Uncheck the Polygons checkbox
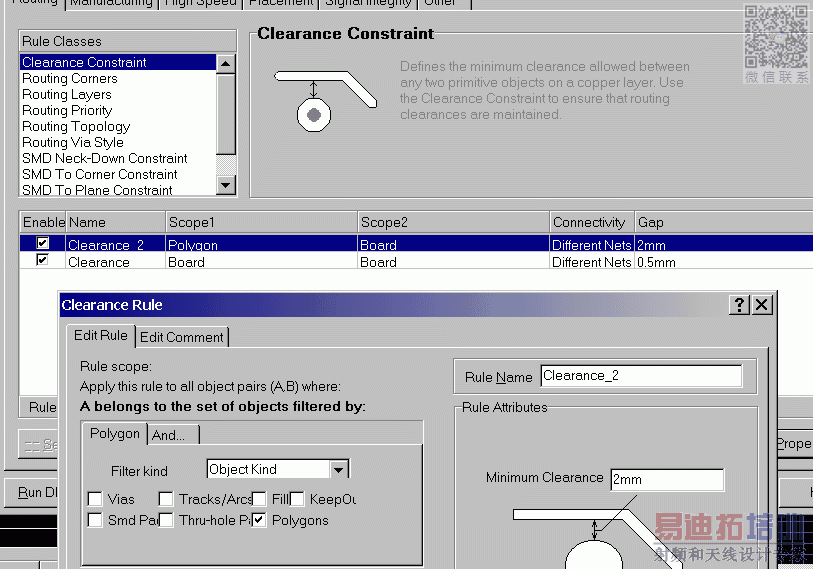 coord(259,520)
